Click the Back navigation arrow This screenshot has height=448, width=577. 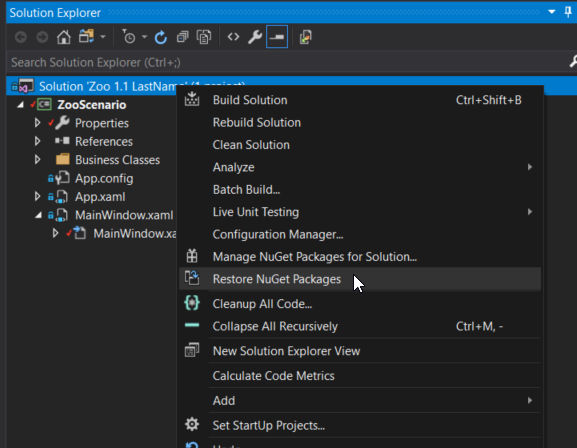tap(21, 37)
